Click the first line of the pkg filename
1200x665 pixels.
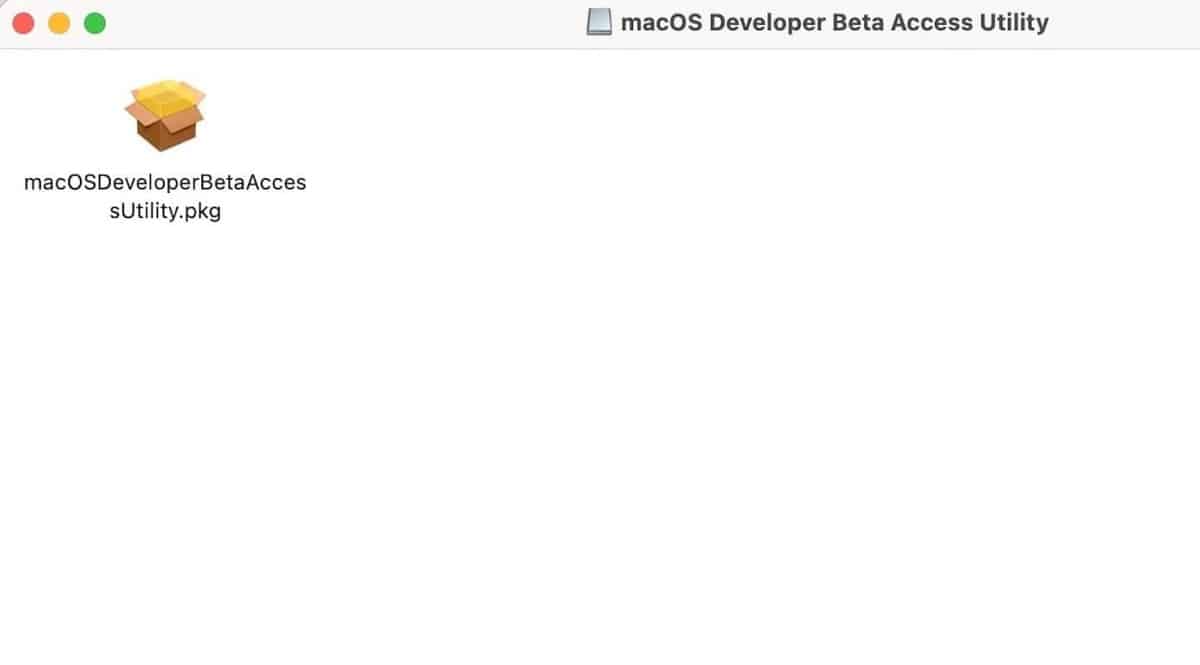[165, 183]
